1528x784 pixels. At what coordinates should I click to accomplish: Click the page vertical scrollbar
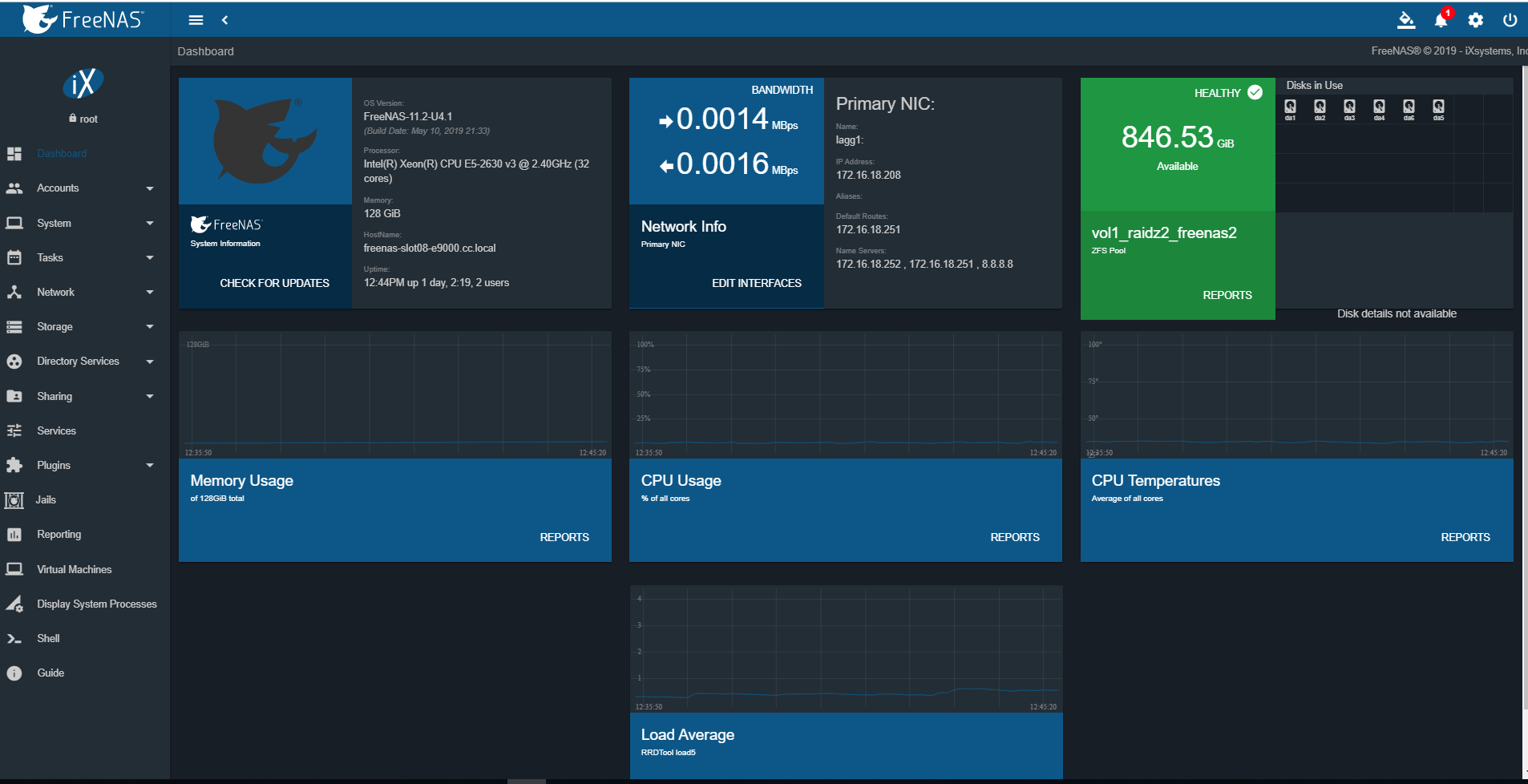click(x=1525, y=389)
